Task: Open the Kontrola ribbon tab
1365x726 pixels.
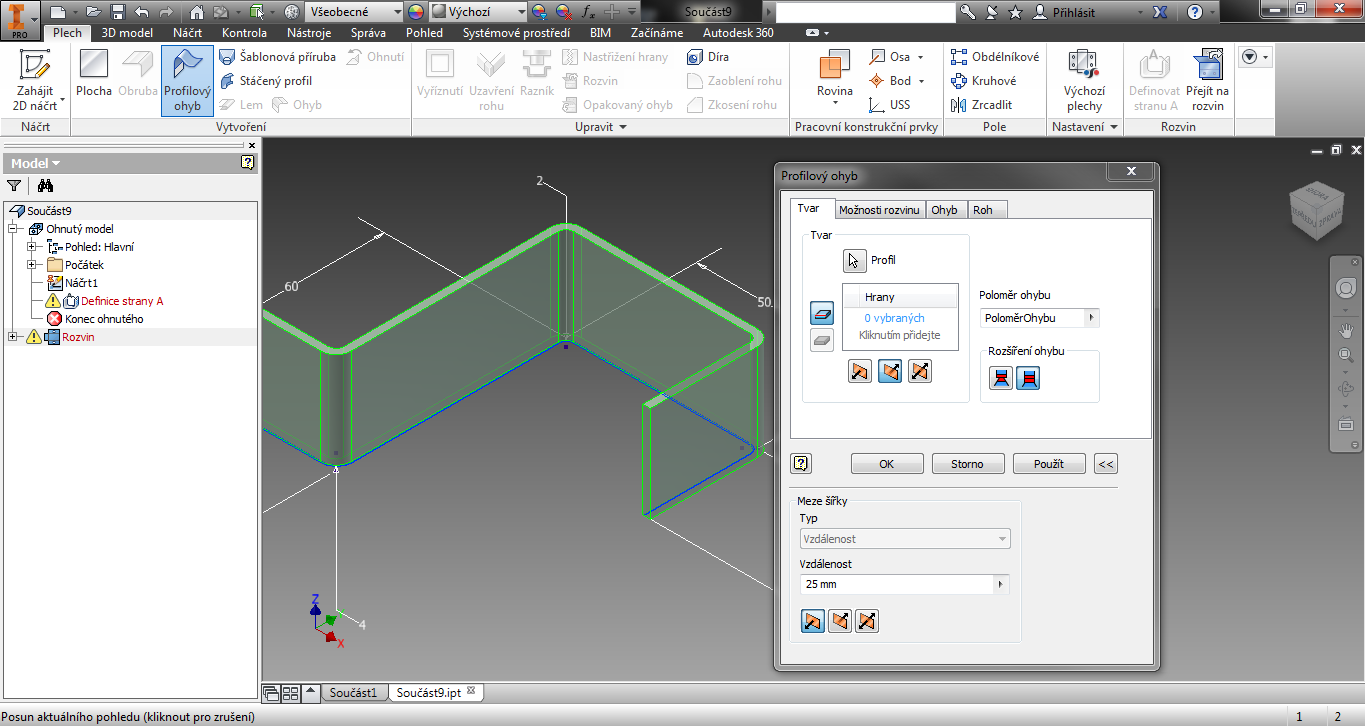Action: pyautogui.click(x=244, y=32)
